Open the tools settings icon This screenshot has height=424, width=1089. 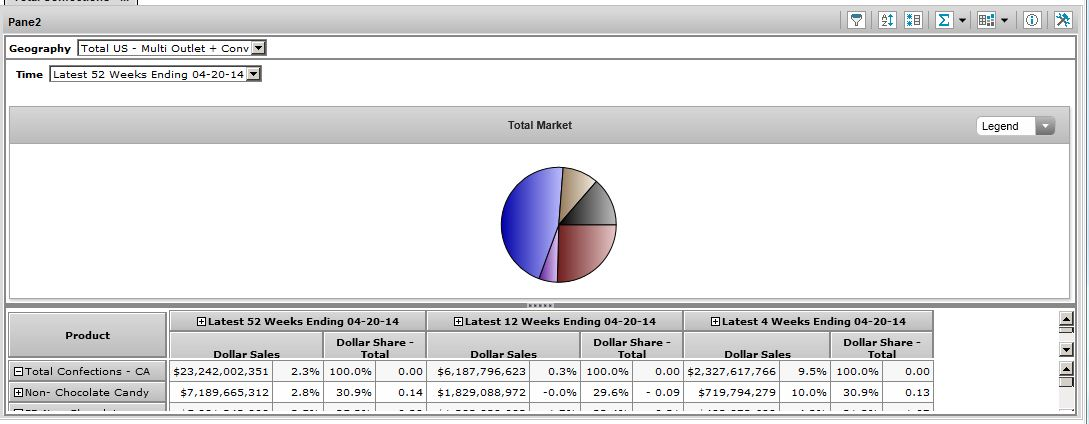(1063, 20)
